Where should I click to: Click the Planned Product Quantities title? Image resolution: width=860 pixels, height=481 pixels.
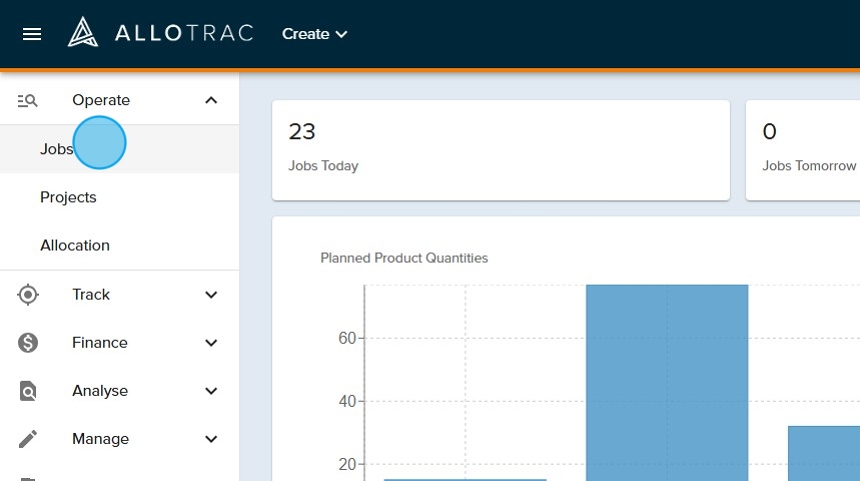404,258
